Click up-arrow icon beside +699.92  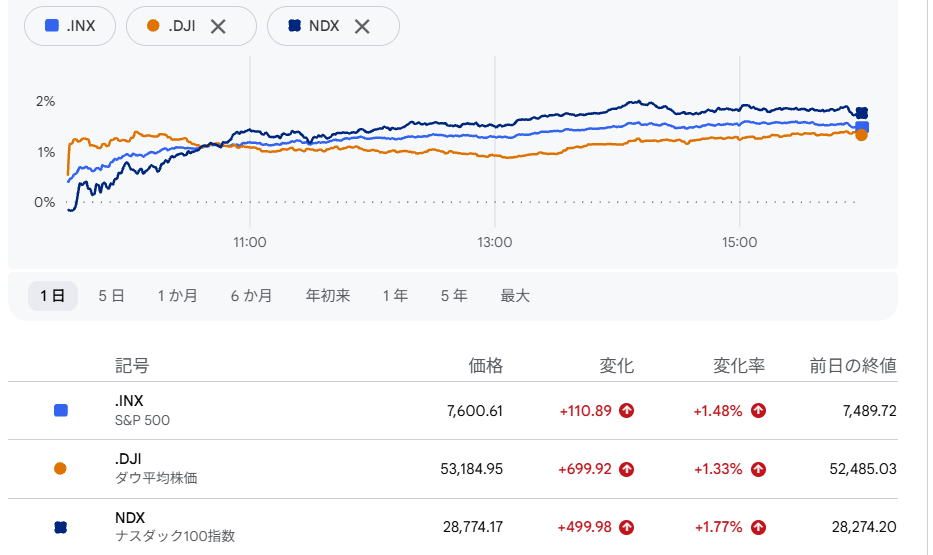click(x=627, y=469)
